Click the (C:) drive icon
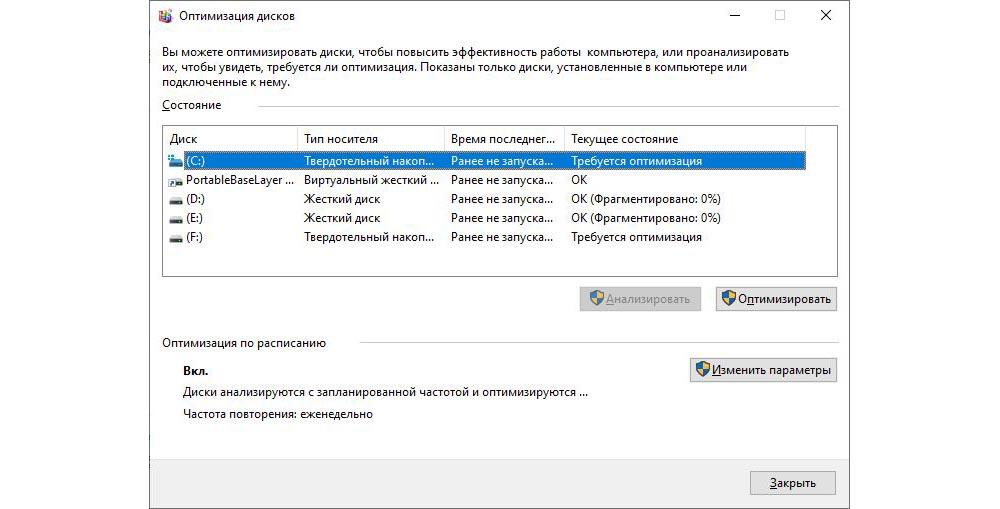This screenshot has width=1000, height=509. [175, 161]
